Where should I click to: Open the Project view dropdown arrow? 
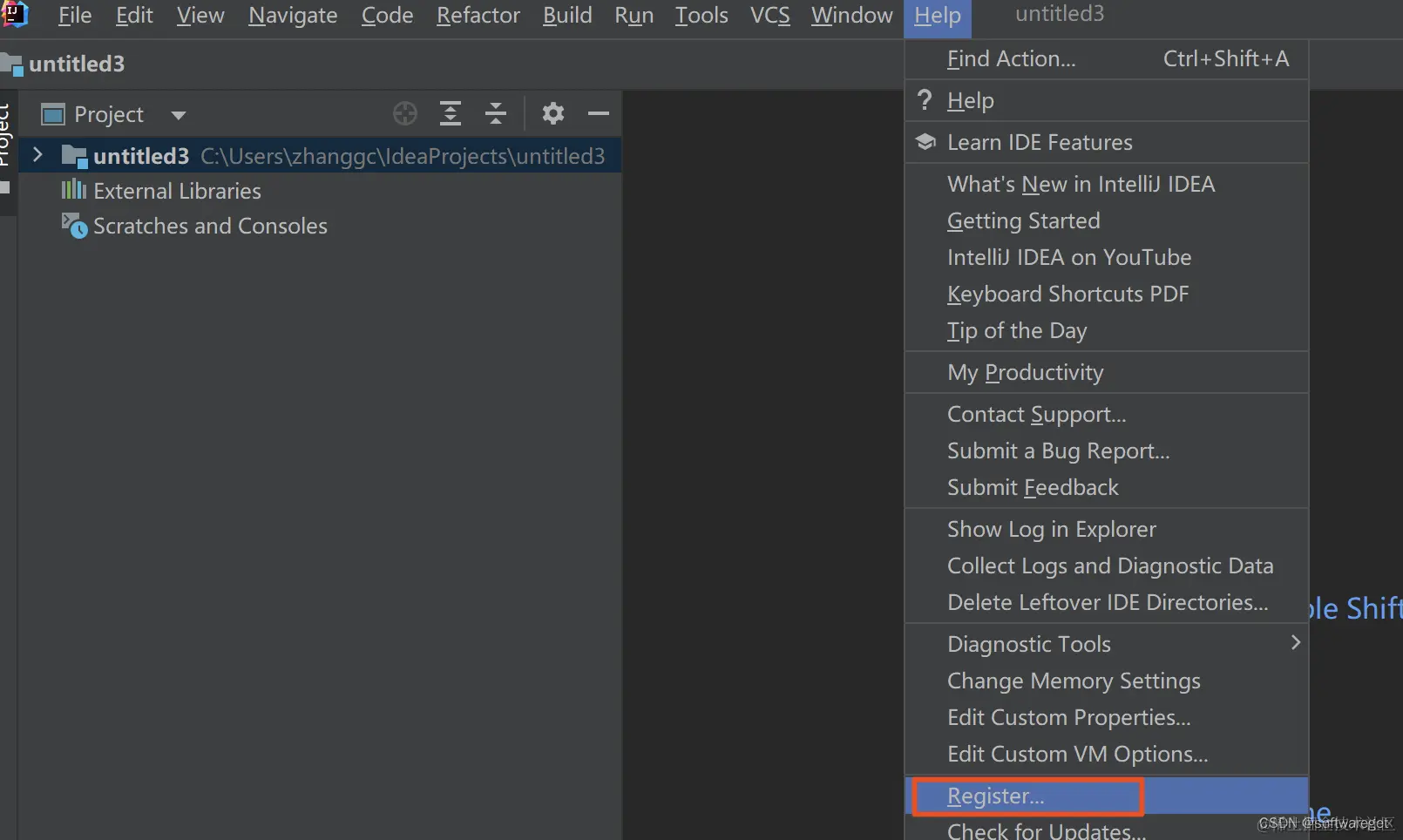[x=179, y=115]
